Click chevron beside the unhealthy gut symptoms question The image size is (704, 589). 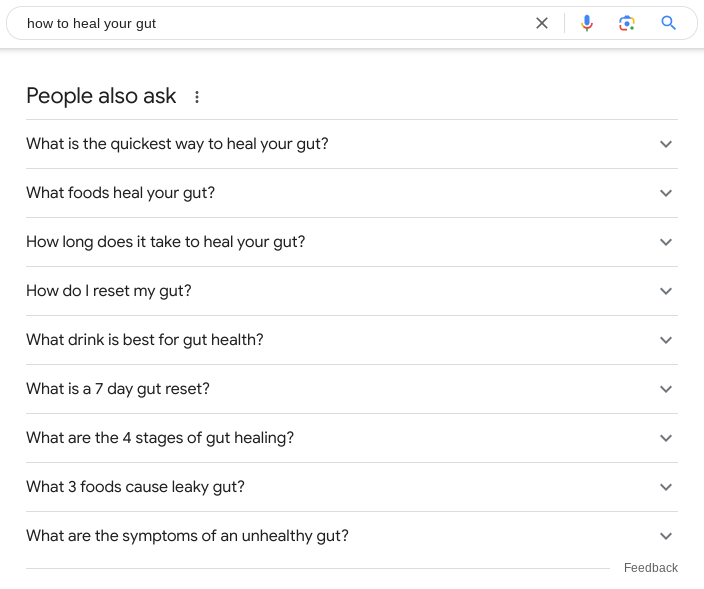[x=667, y=536]
